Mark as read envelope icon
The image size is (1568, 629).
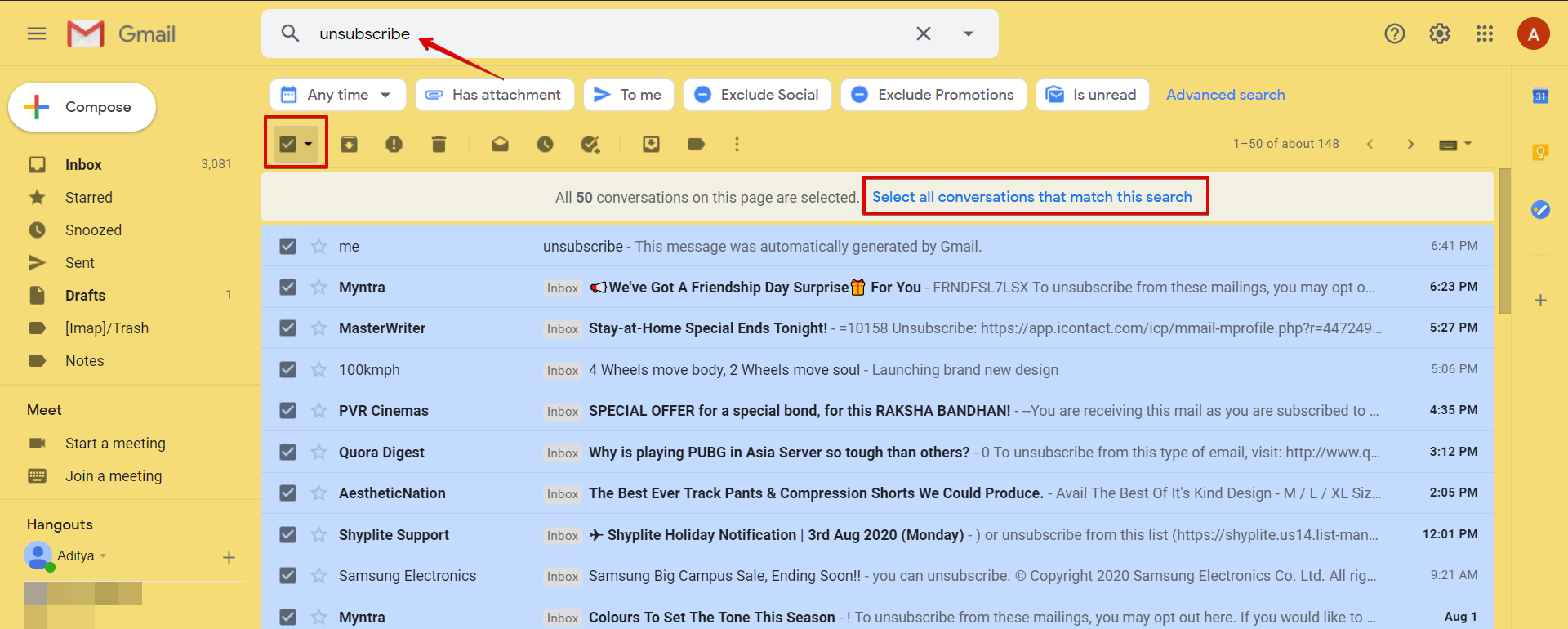pos(500,145)
